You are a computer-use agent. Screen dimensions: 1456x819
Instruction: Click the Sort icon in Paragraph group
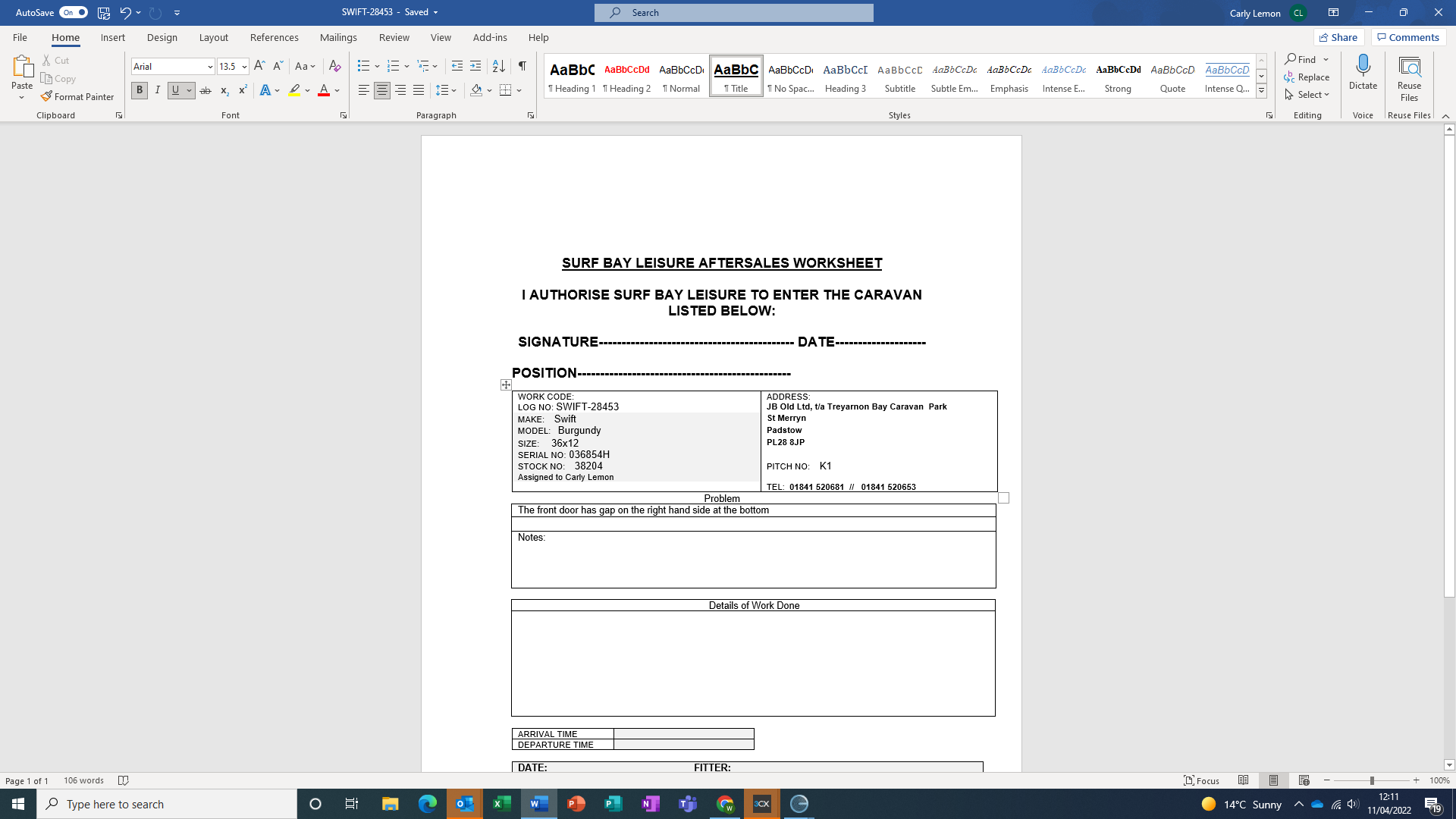point(498,66)
